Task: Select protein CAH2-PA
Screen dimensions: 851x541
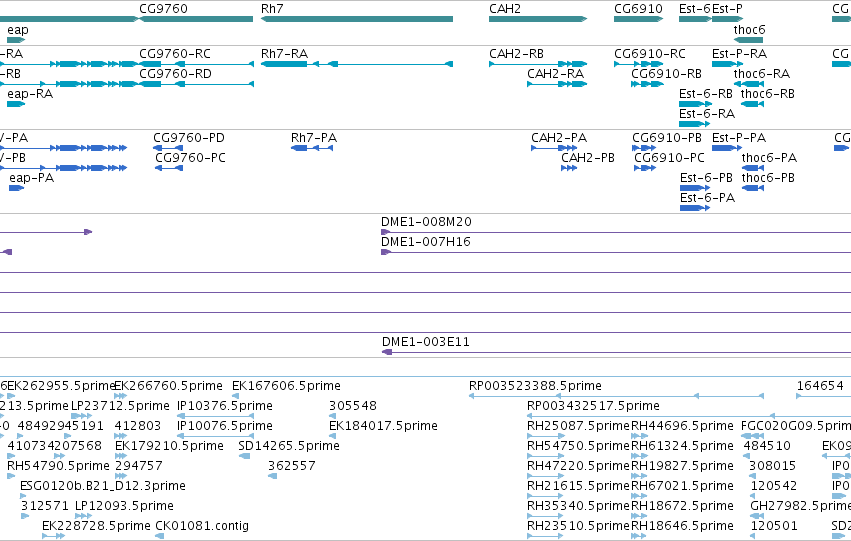Action: tap(554, 148)
